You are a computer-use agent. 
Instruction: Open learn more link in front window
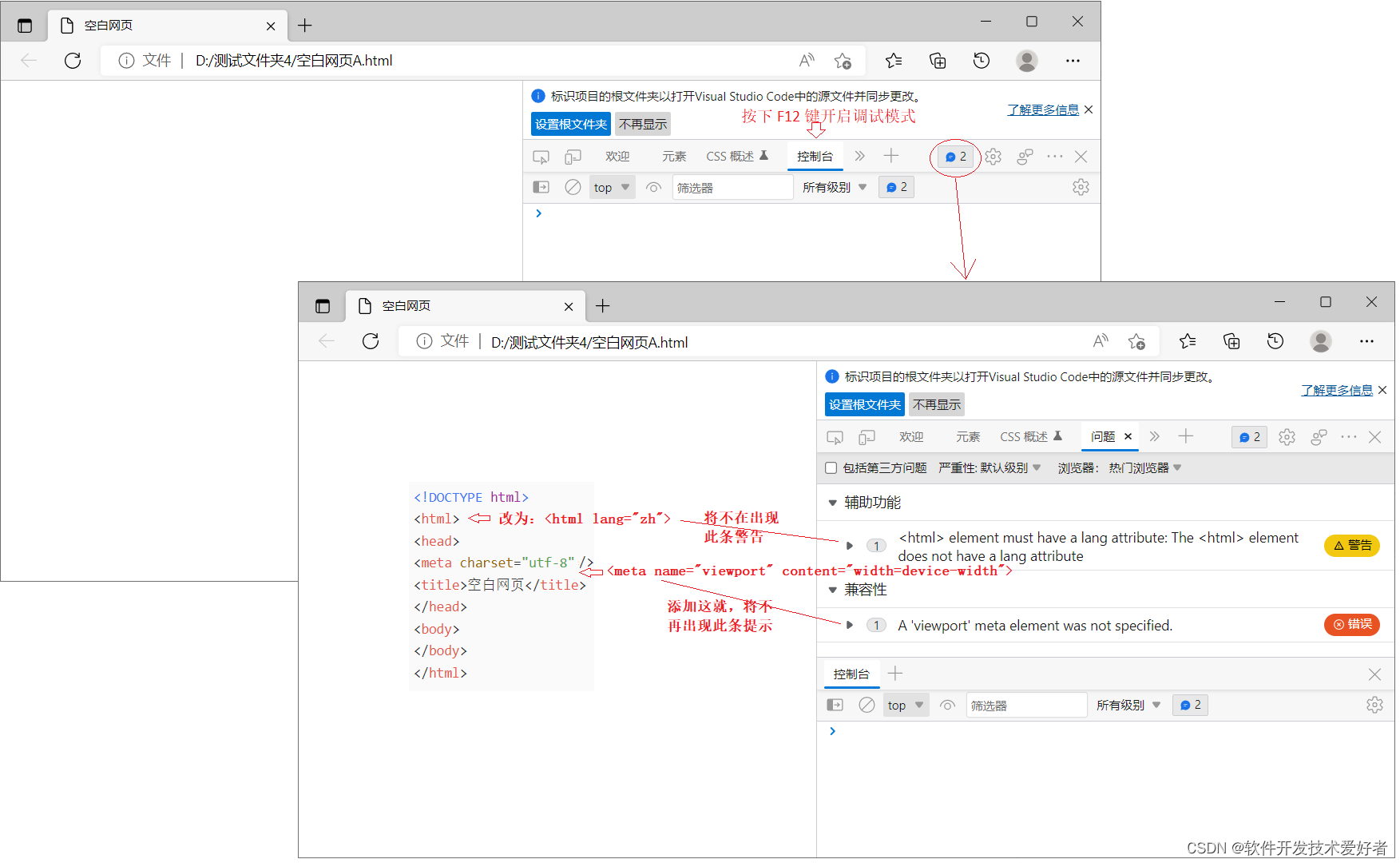pyautogui.click(x=1336, y=390)
